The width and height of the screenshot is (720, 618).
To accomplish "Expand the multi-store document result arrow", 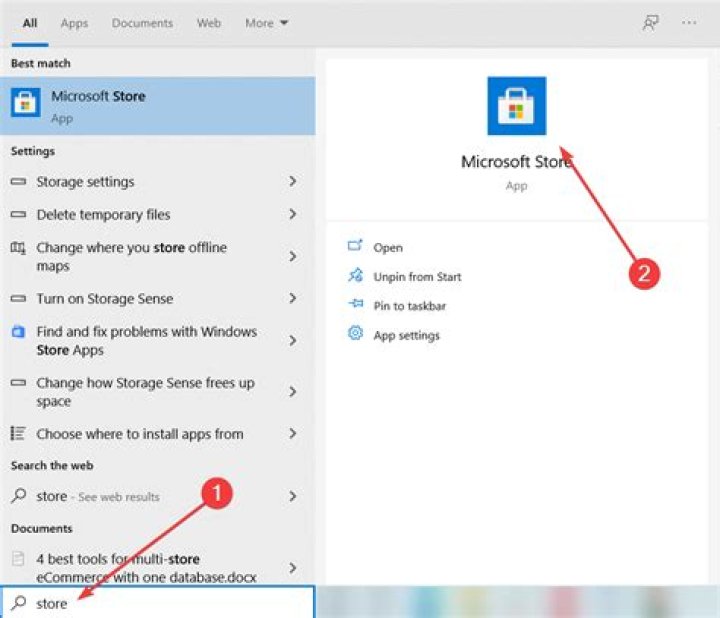I will 292,568.
